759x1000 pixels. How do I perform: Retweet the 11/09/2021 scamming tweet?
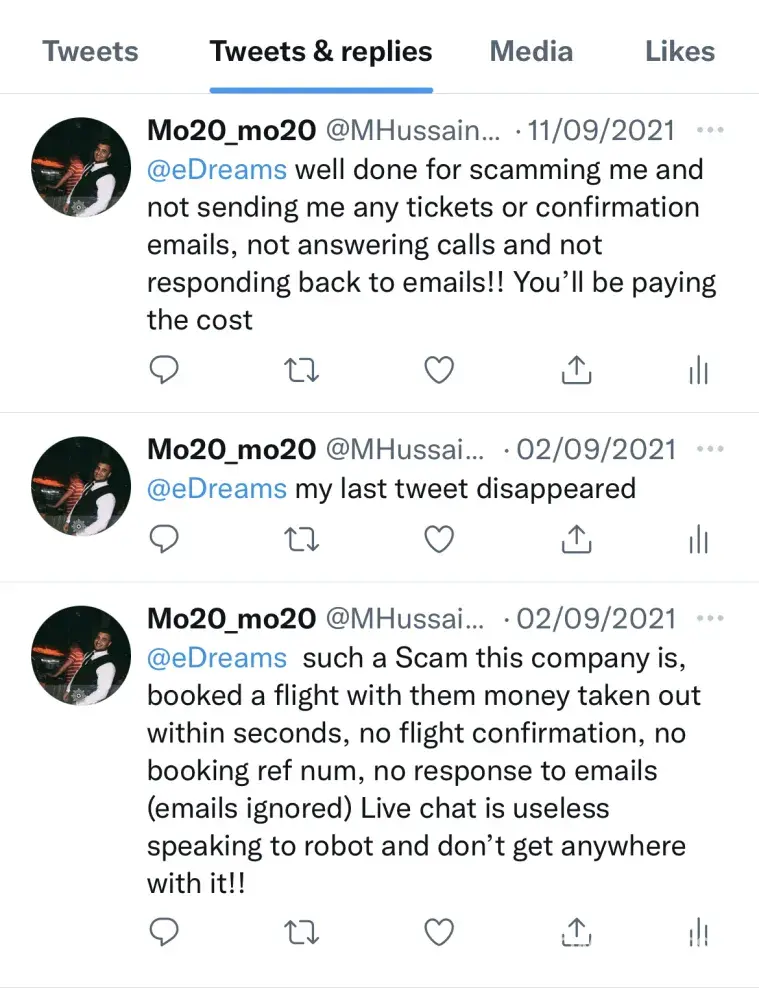[302, 371]
